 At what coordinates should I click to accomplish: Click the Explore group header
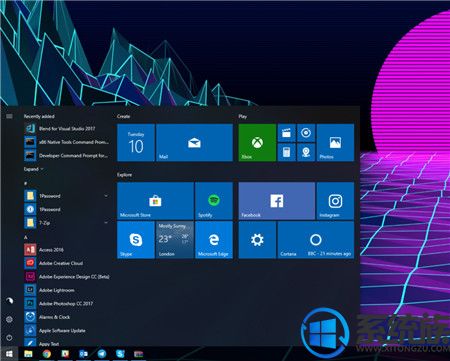pyautogui.click(x=124, y=175)
